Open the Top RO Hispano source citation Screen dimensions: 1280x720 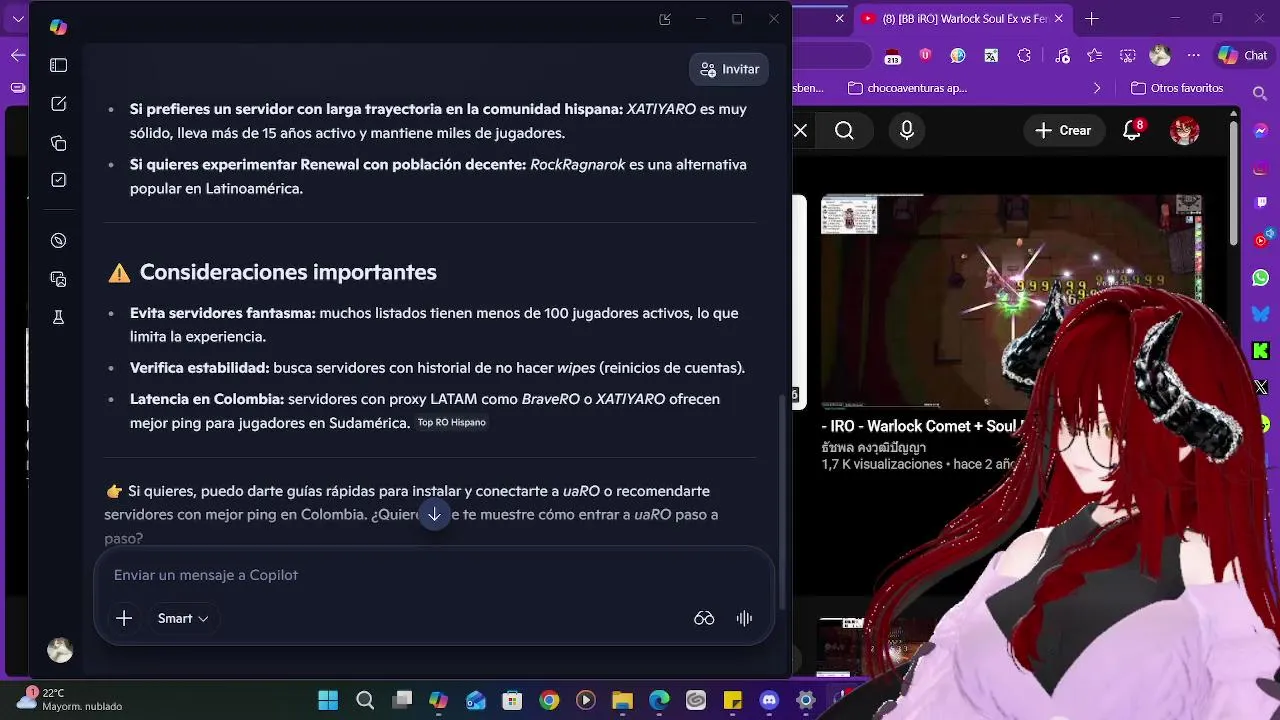[x=452, y=423]
